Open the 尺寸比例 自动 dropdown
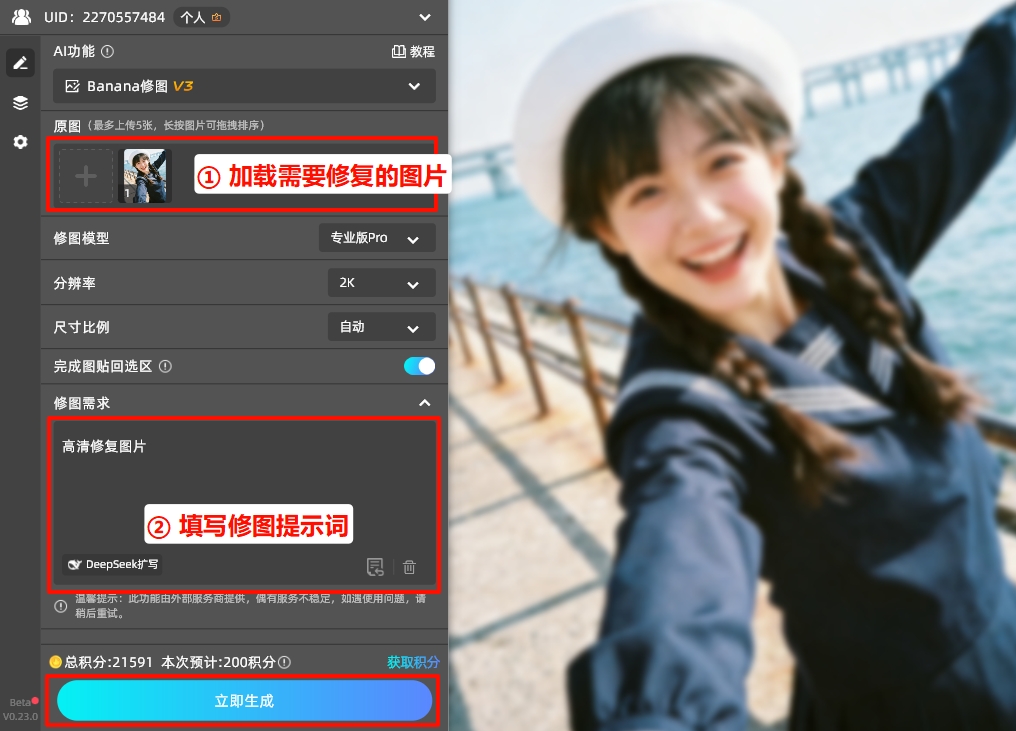This screenshot has height=731, width=1016. (381, 326)
